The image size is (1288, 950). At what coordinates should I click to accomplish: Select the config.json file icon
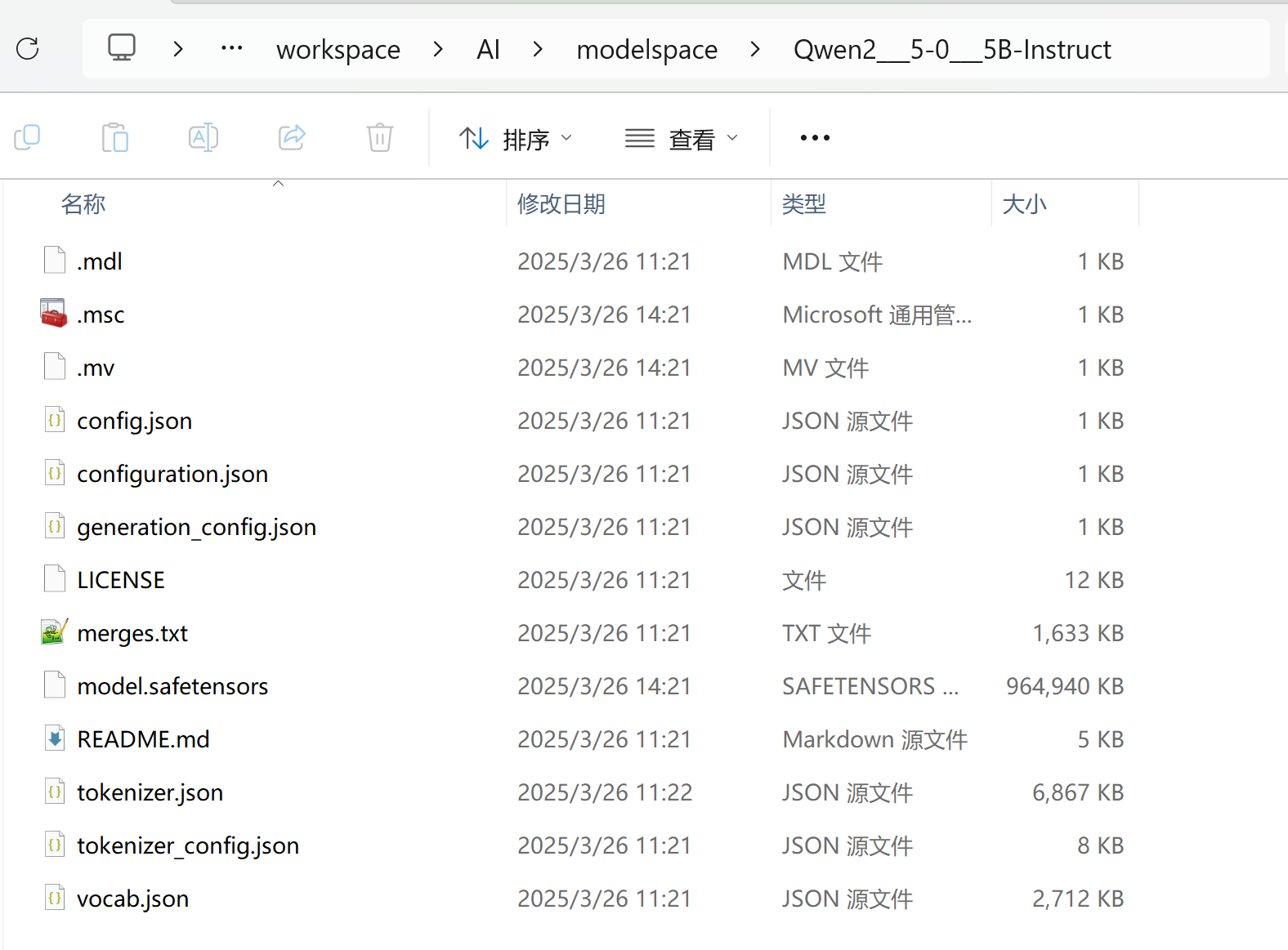(55, 420)
